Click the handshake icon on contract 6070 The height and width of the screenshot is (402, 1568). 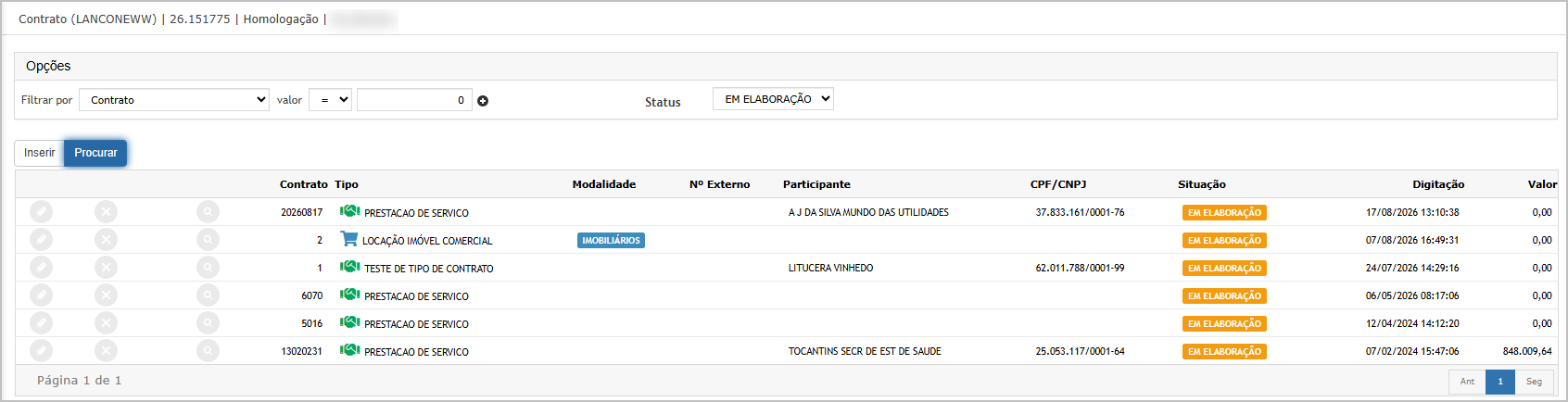(349, 295)
